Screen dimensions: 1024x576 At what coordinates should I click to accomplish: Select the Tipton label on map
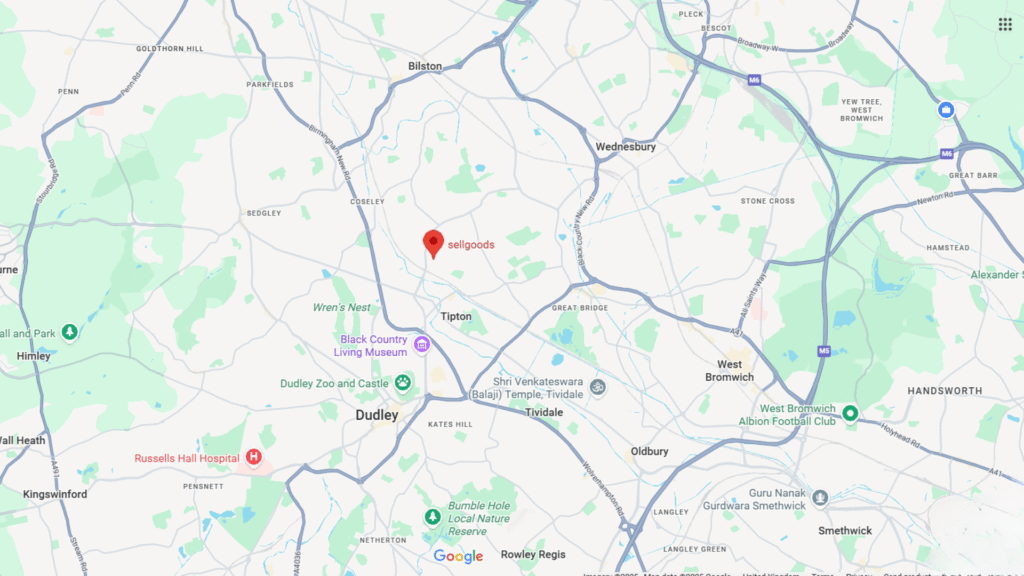point(456,317)
